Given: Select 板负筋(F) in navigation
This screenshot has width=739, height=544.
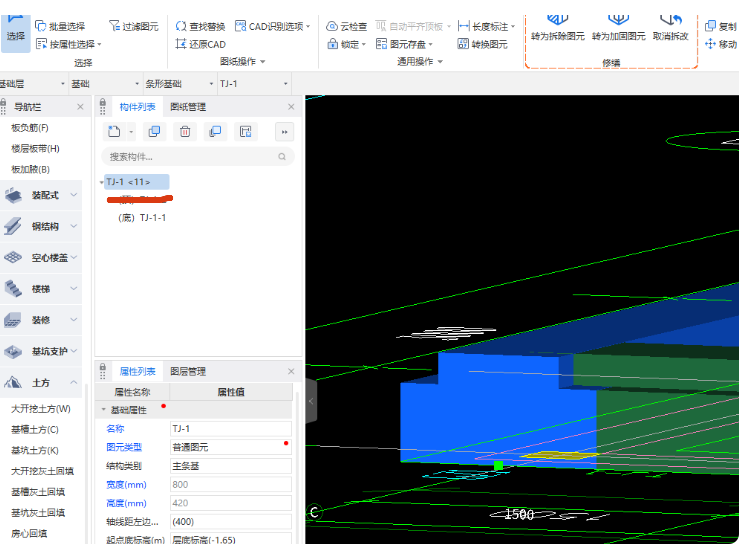Looking at the screenshot, I should [x=30, y=128].
